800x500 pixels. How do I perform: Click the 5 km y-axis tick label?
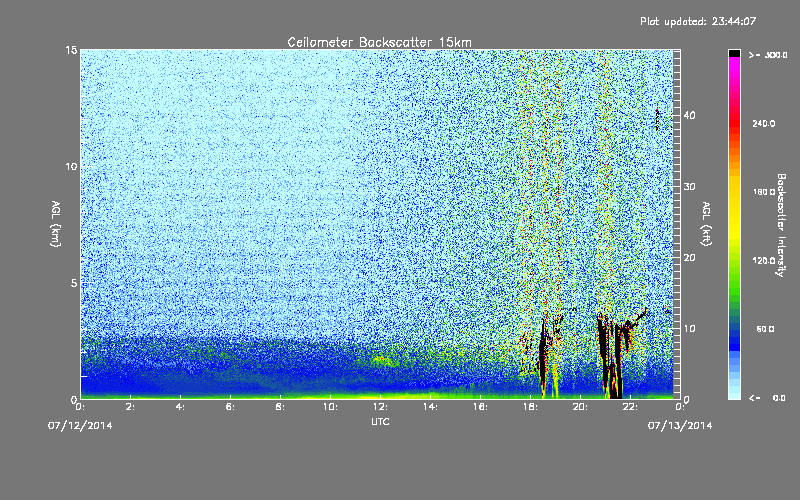coord(74,283)
